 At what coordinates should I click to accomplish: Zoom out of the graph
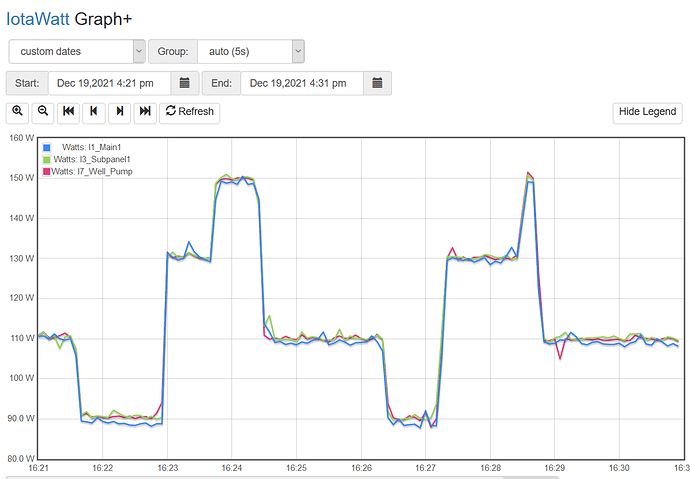click(43, 113)
